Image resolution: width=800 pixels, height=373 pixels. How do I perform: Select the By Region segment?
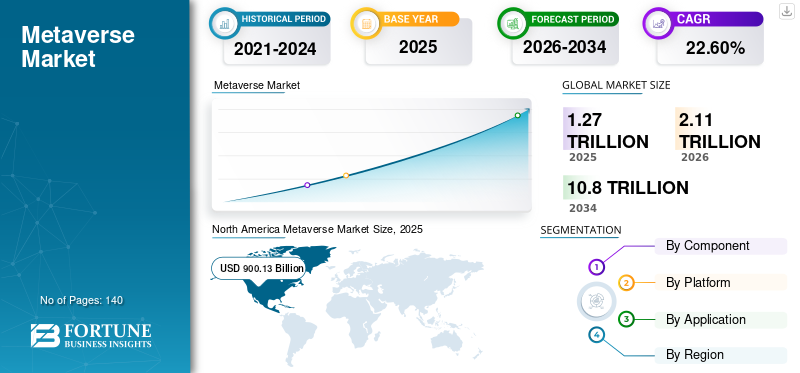click(x=720, y=355)
